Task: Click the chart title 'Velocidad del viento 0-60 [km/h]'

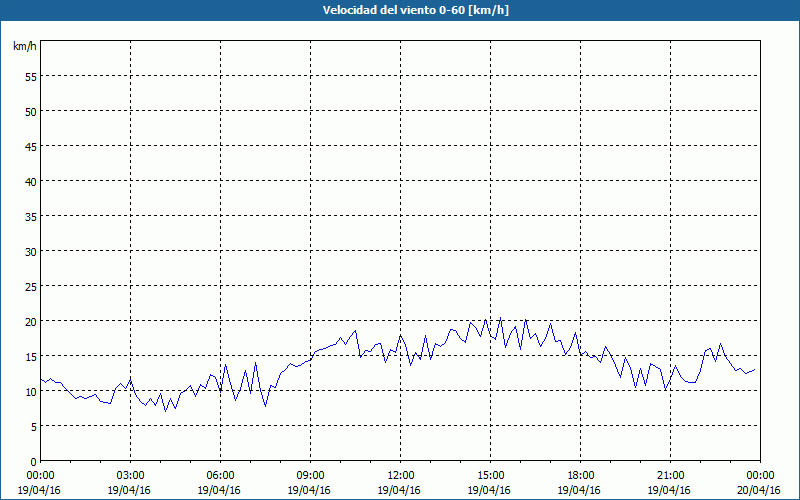Action: (415, 10)
